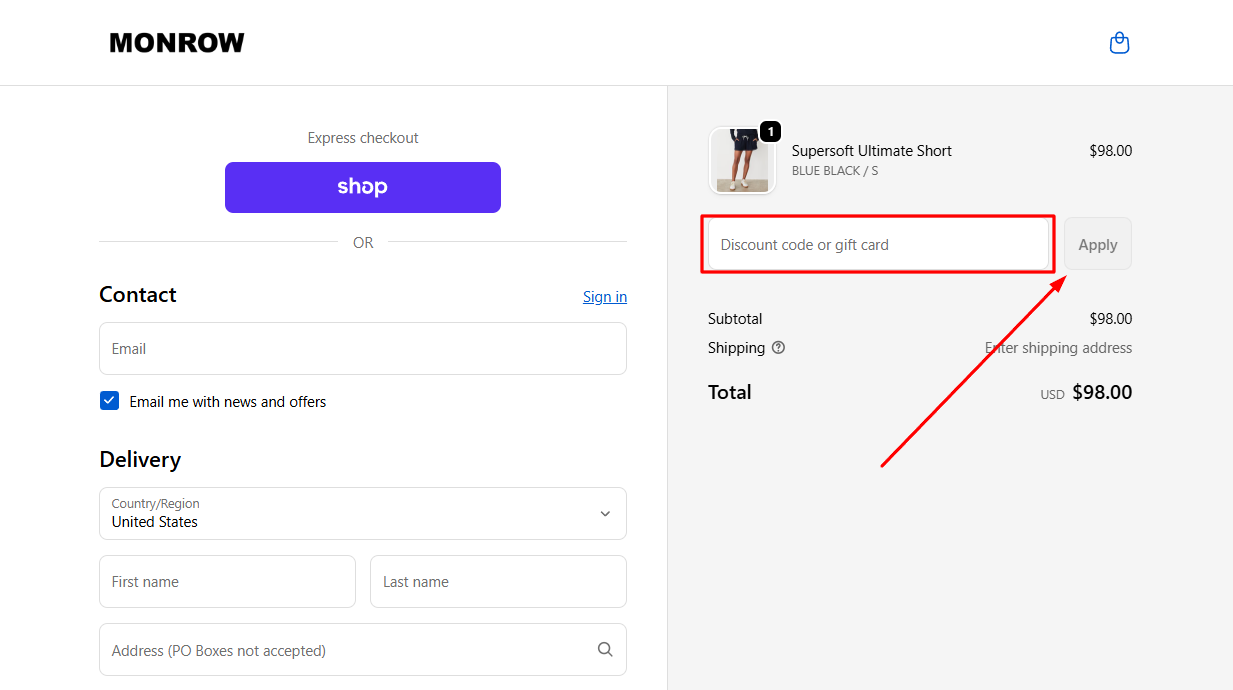Image resolution: width=1233 pixels, height=690 pixels.
Task: Open the Country/Region dropdown
Action: (363, 513)
